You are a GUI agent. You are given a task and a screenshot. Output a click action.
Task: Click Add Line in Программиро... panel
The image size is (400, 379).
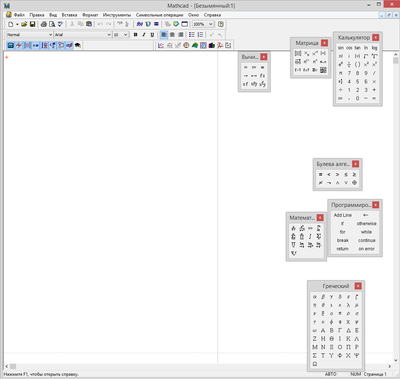(343, 215)
